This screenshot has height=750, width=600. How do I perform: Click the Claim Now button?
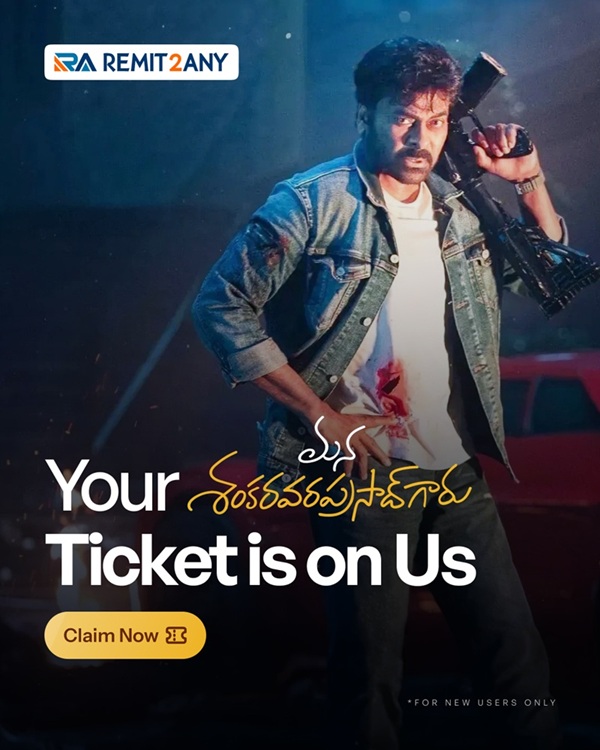pos(125,635)
